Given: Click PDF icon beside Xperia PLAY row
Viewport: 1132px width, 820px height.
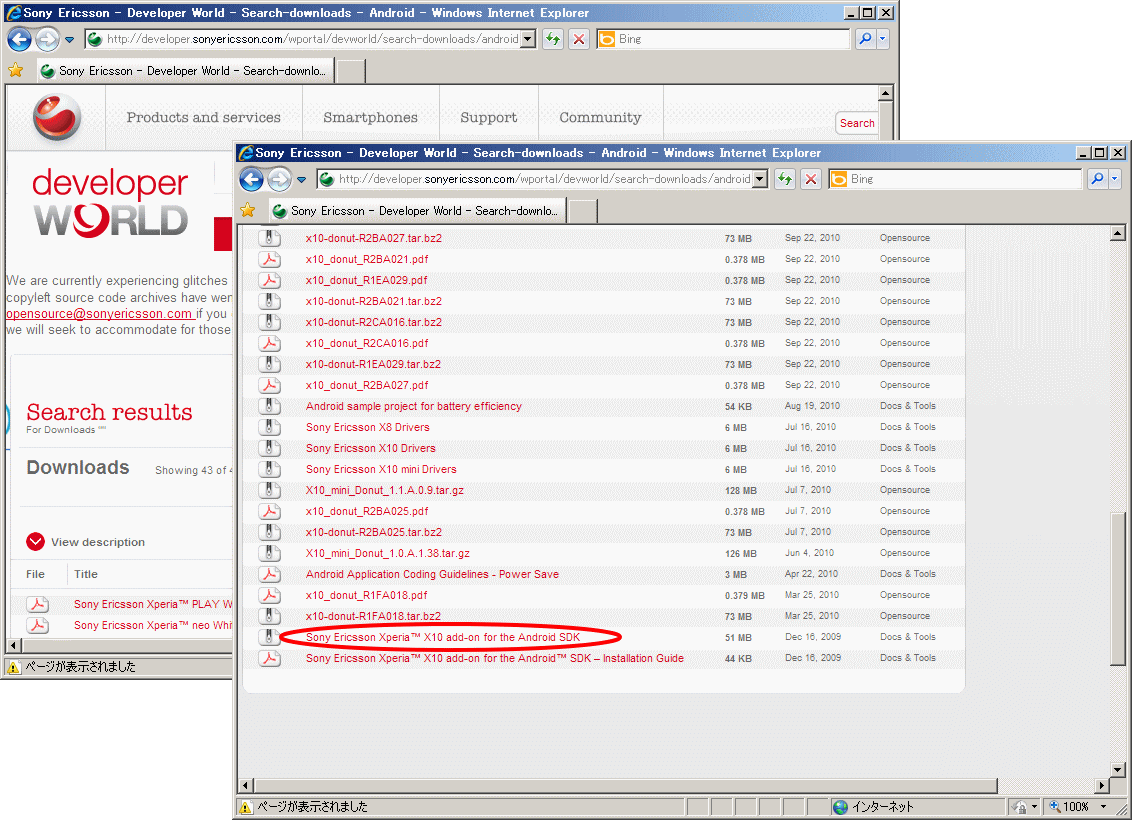Looking at the screenshot, I should pyautogui.click(x=38, y=604).
